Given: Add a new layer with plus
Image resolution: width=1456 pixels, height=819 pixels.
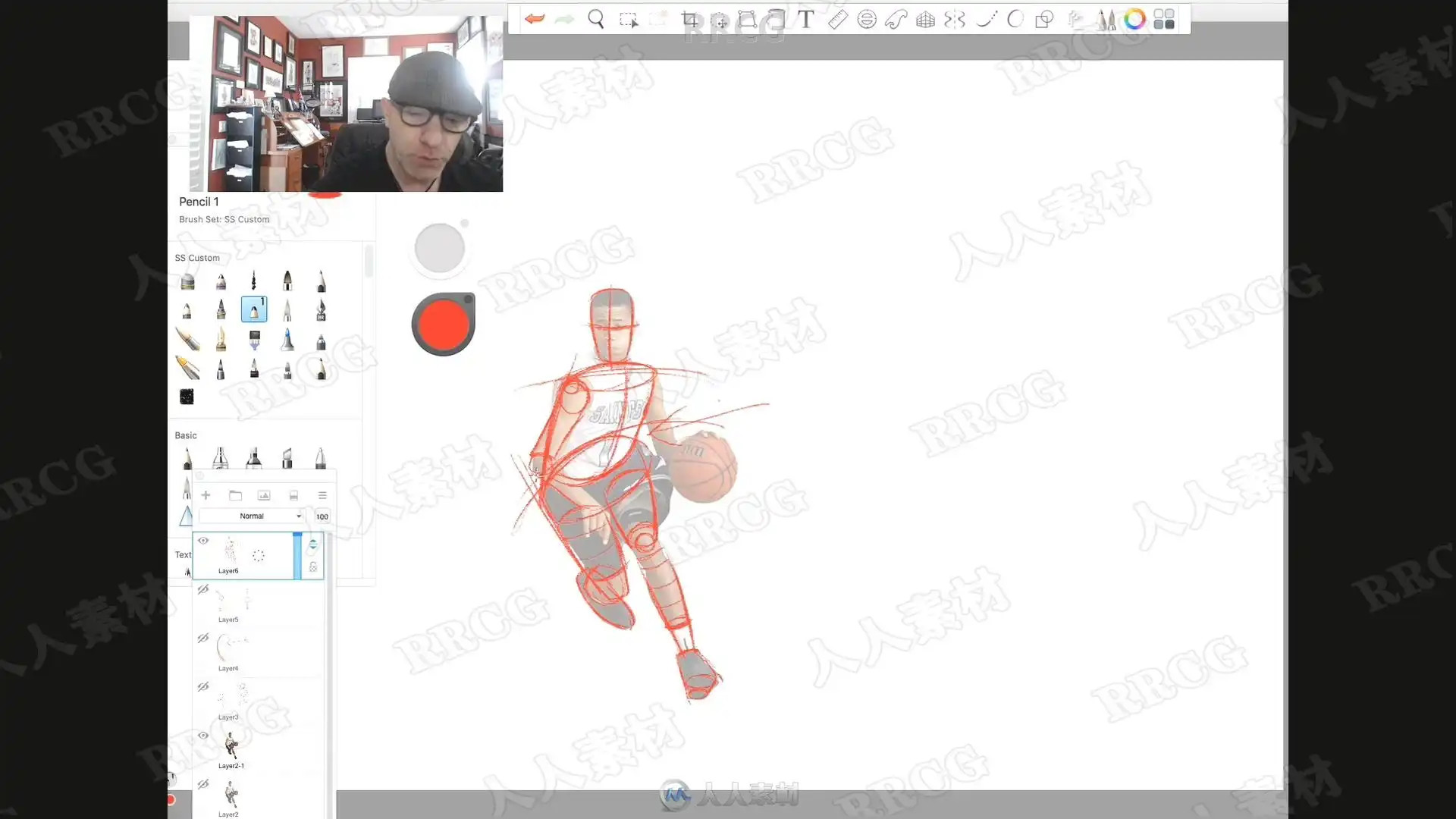Looking at the screenshot, I should point(206,495).
